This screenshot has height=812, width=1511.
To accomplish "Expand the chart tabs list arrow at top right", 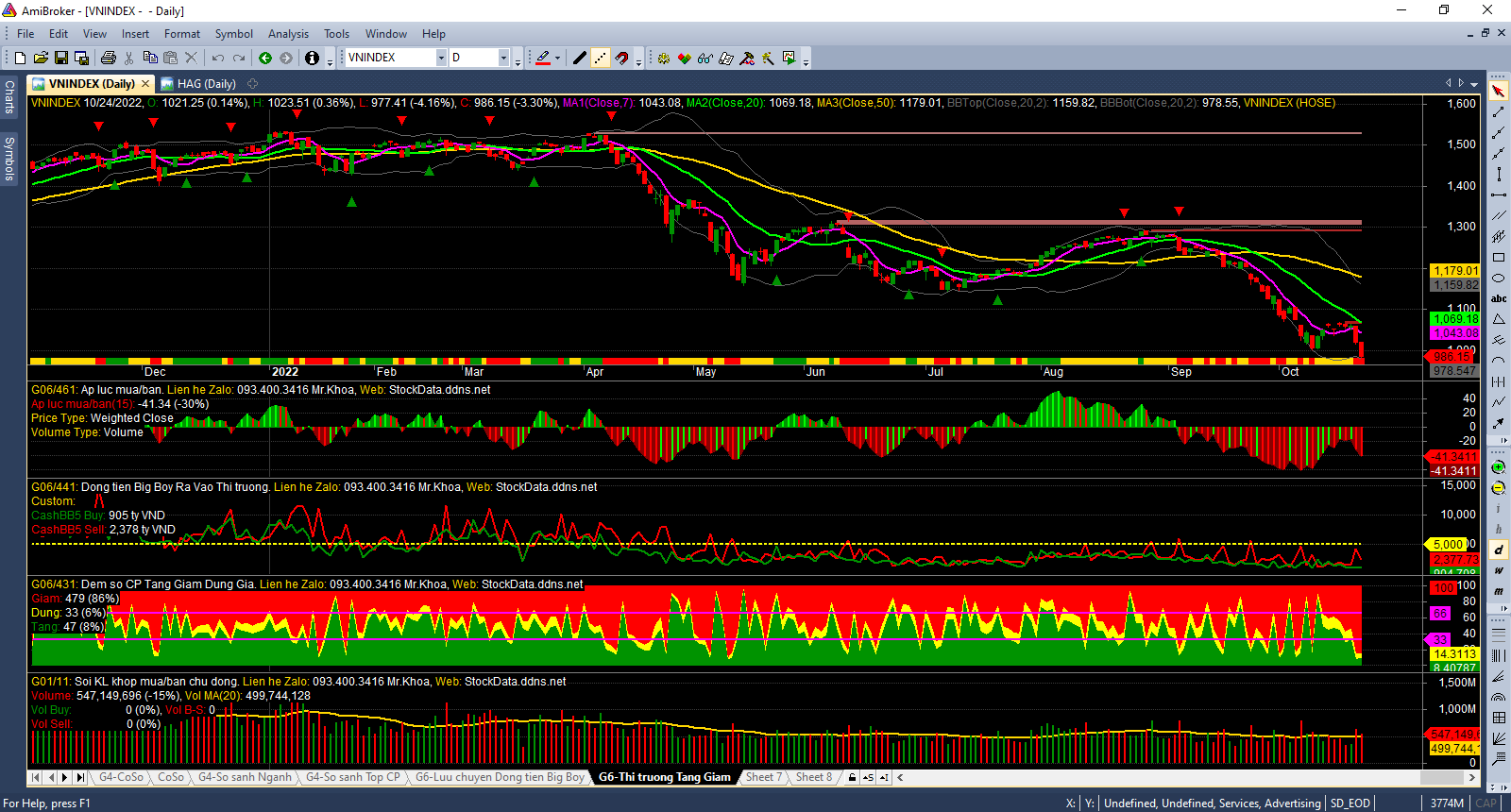I will tap(1474, 84).
